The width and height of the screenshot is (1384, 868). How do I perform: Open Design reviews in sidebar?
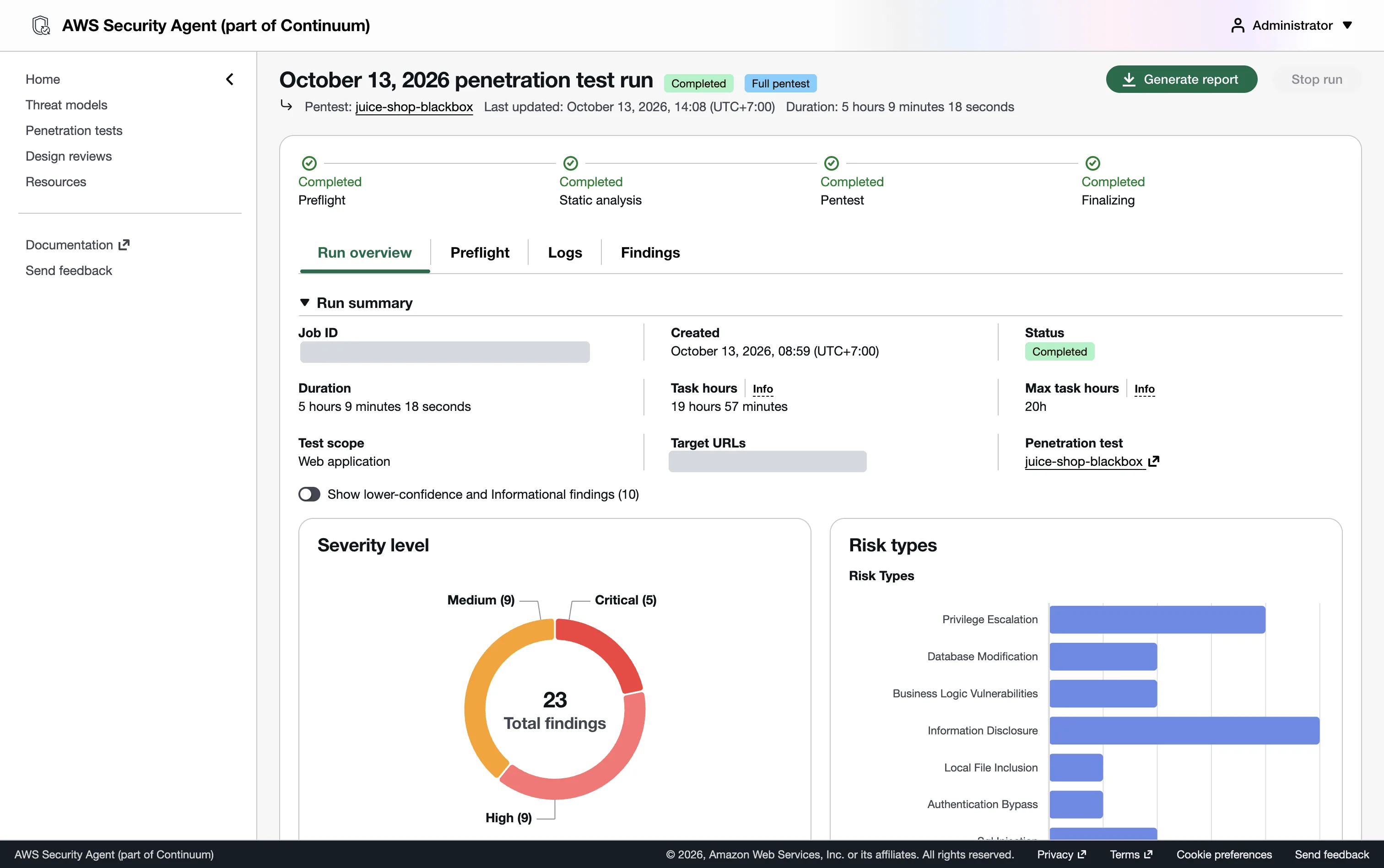pyautogui.click(x=69, y=156)
